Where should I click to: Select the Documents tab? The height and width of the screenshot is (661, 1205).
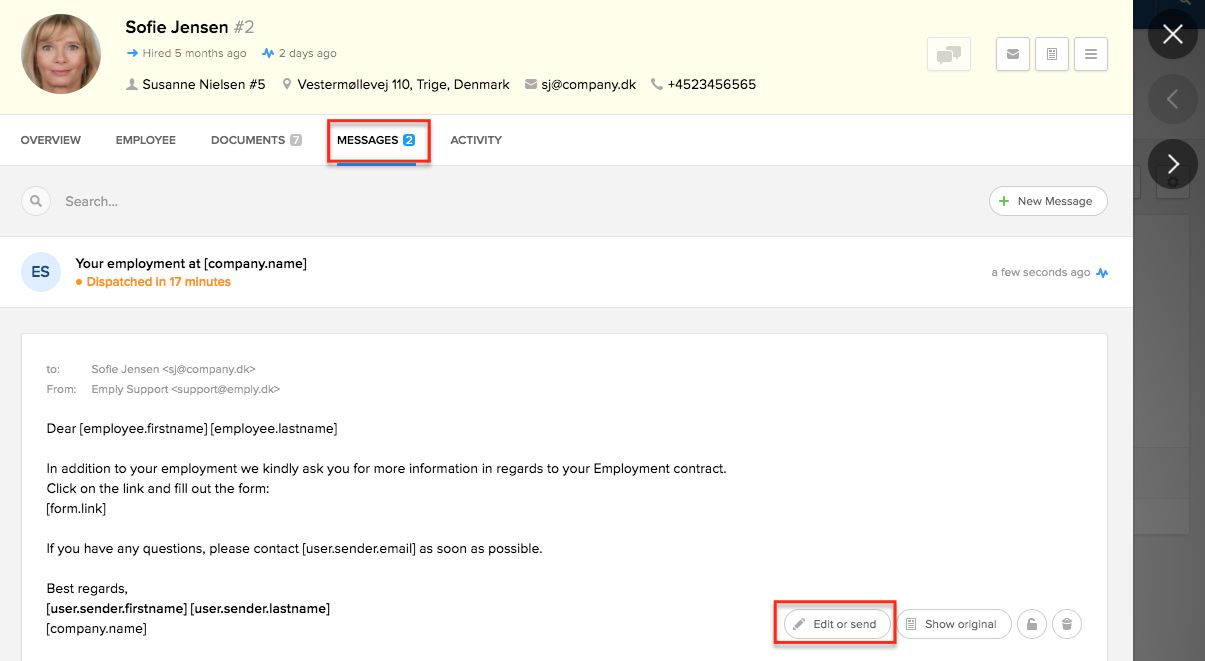click(256, 140)
